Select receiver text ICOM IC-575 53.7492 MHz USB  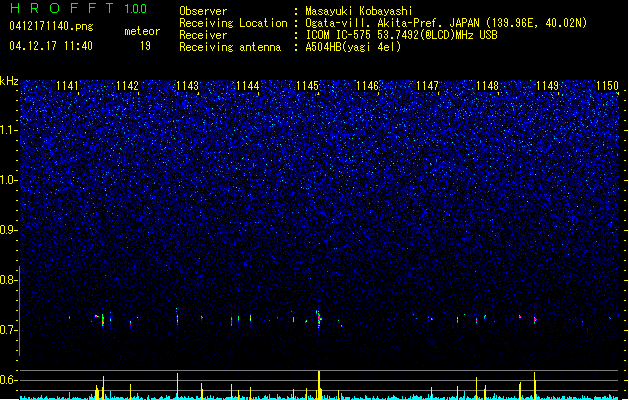coord(401,35)
